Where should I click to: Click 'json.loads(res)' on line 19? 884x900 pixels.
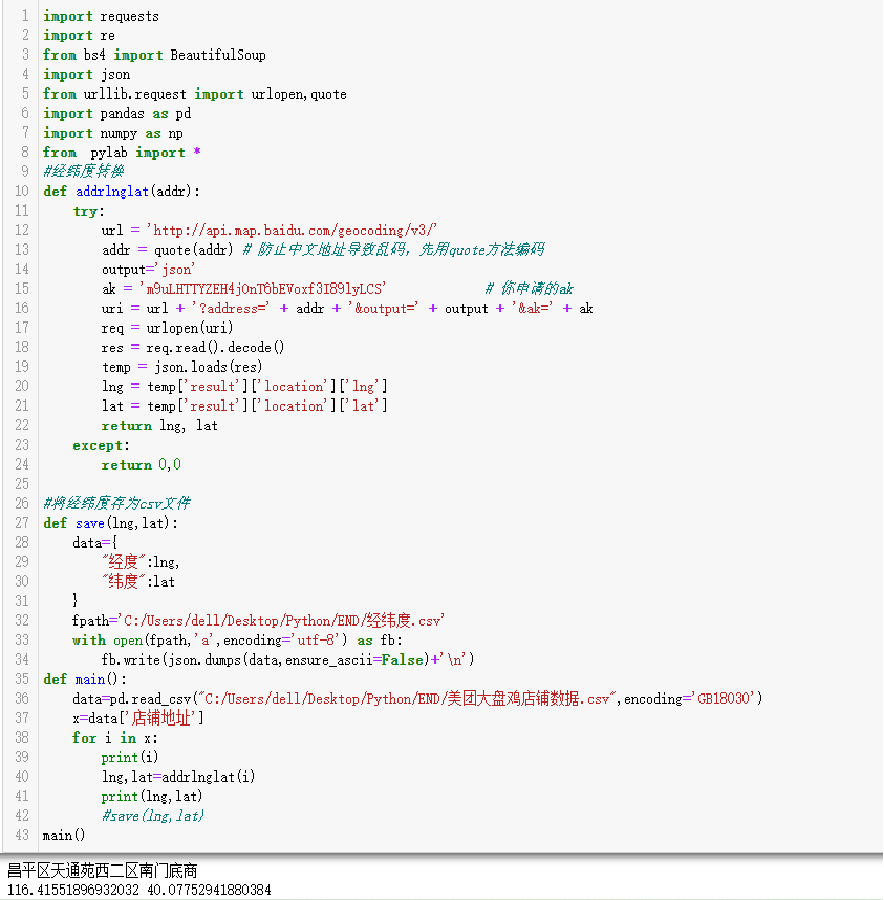point(208,367)
